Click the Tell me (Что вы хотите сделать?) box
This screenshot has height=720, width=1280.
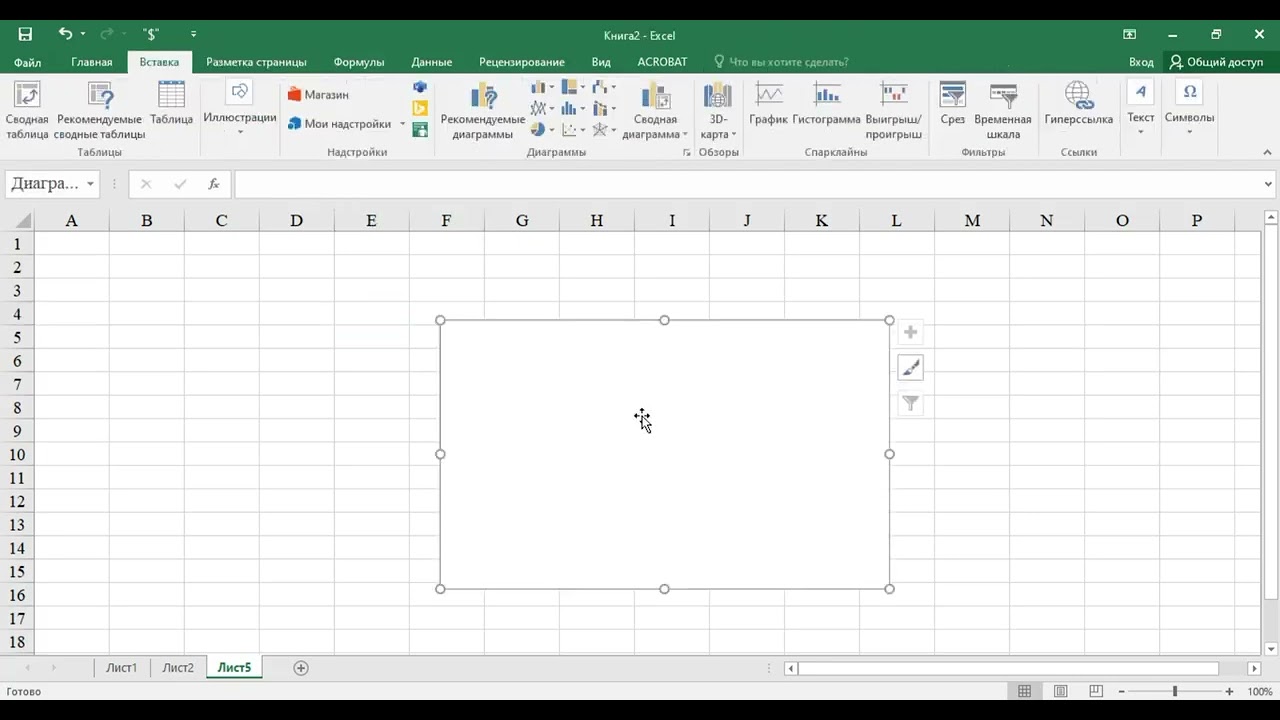[x=781, y=62]
